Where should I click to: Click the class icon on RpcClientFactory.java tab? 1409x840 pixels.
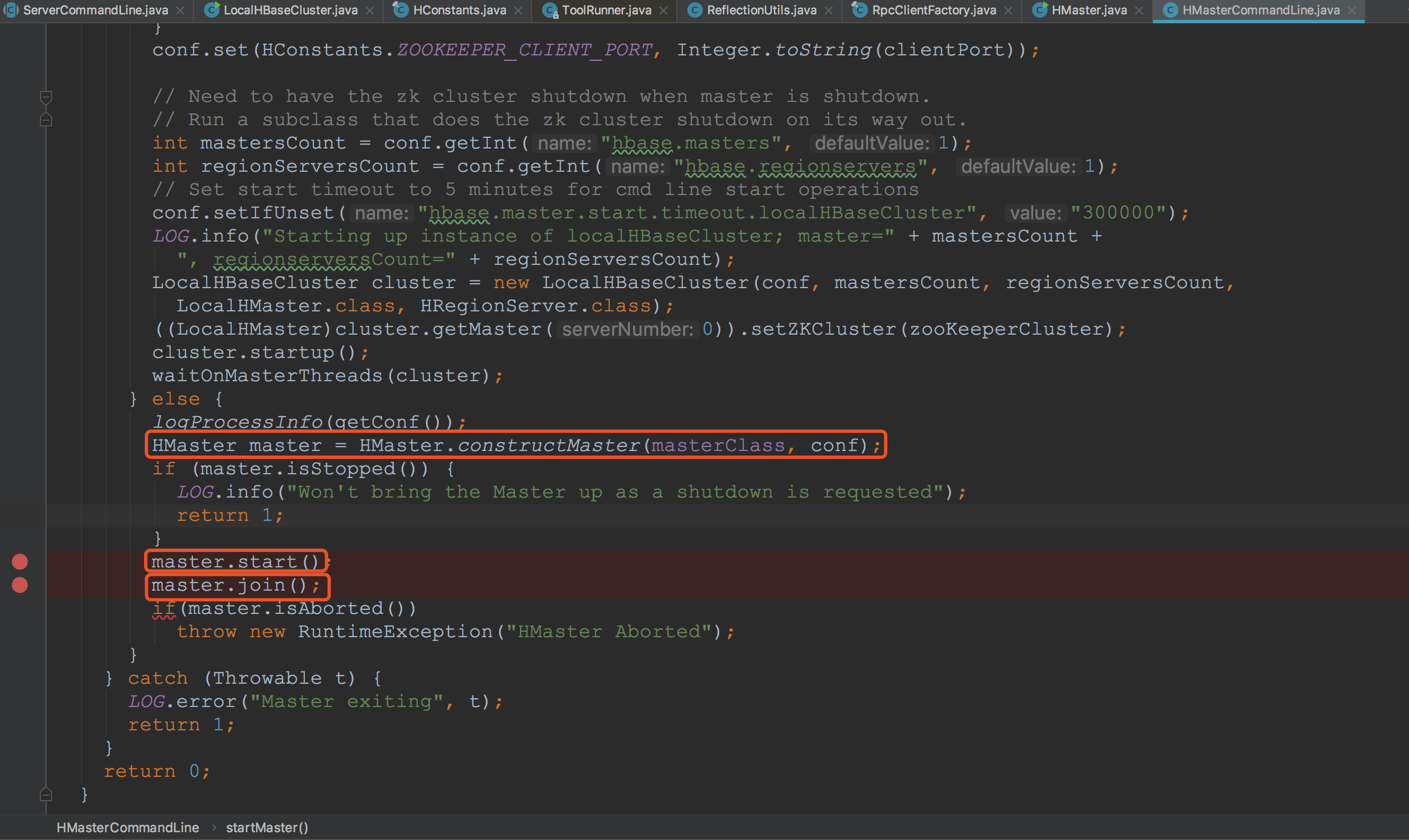(859, 9)
